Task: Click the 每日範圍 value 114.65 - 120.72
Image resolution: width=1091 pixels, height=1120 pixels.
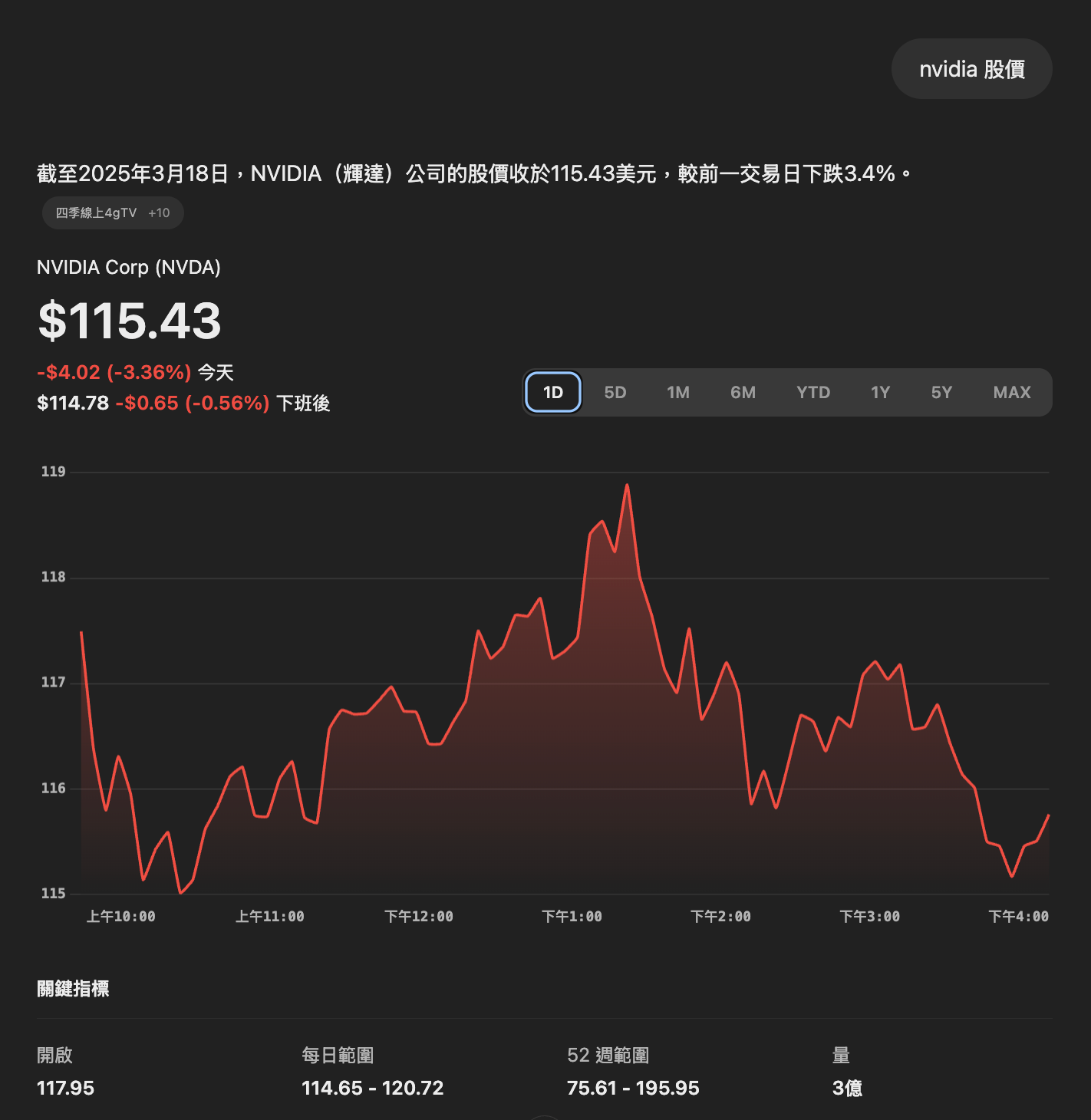Action: click(373, 1088)
